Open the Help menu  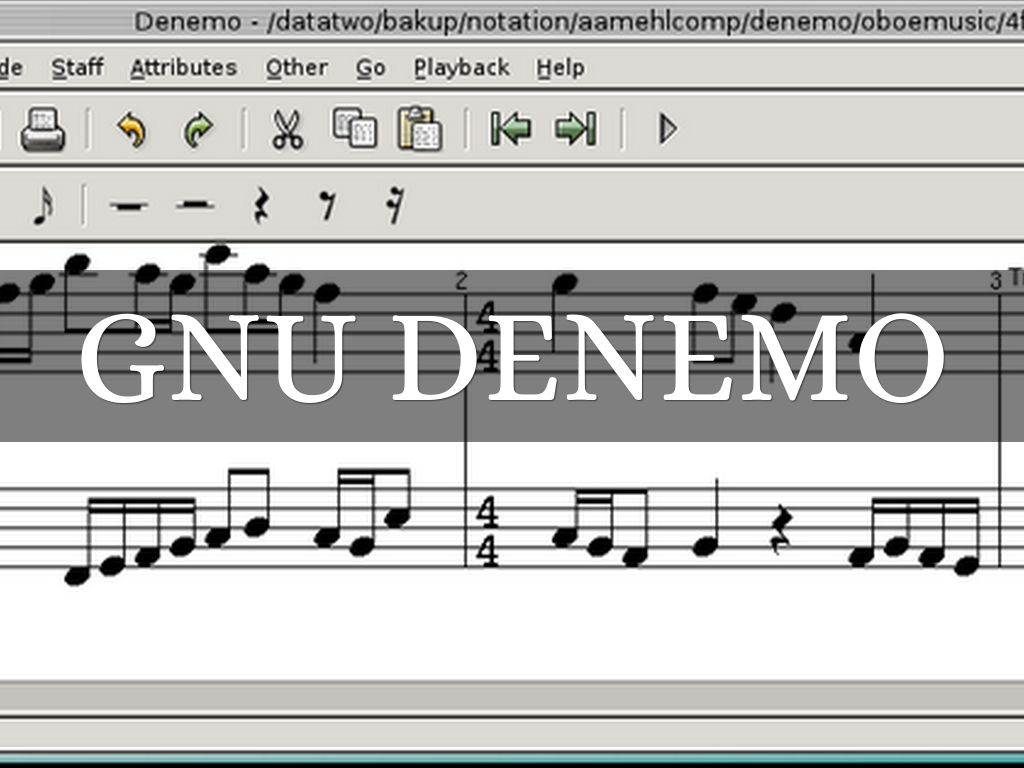[x=559, y=68]
